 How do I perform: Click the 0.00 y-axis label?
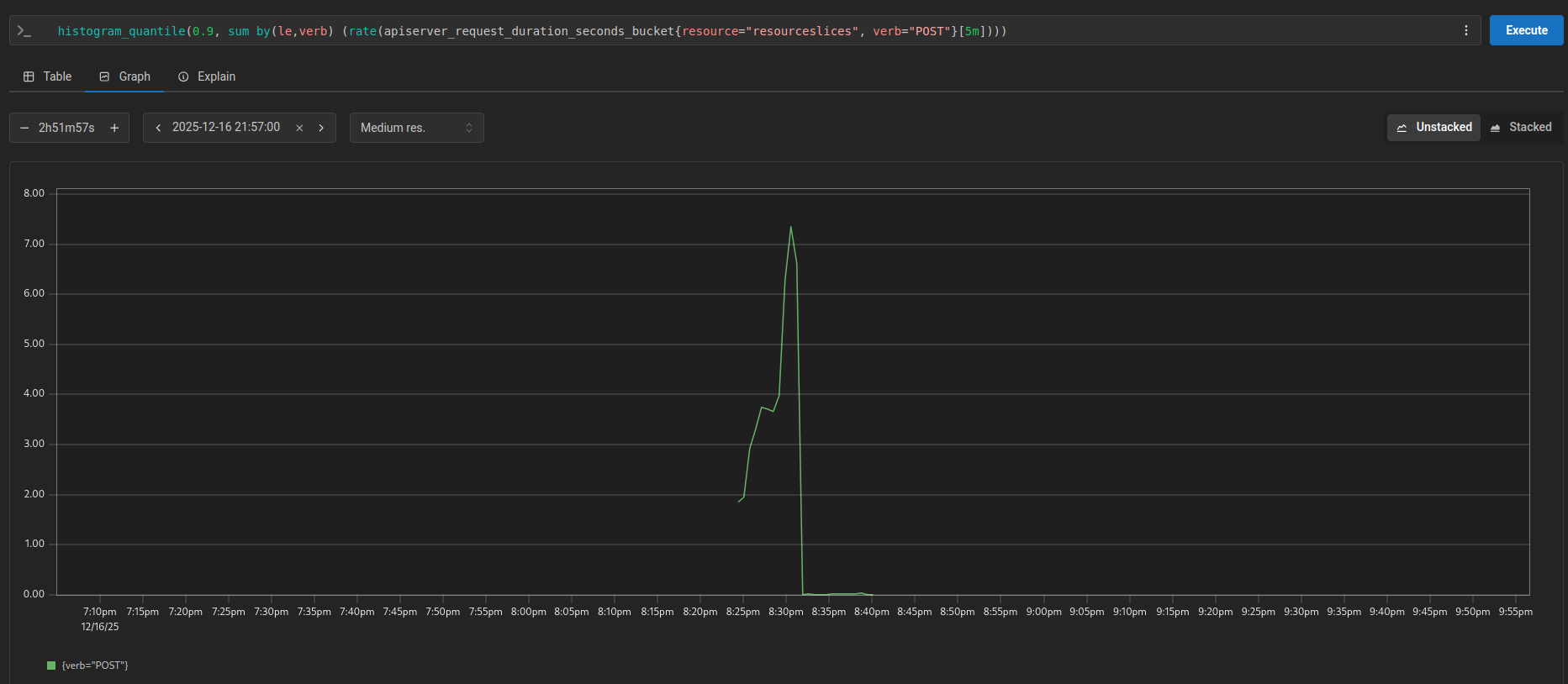tap(34, 594)
